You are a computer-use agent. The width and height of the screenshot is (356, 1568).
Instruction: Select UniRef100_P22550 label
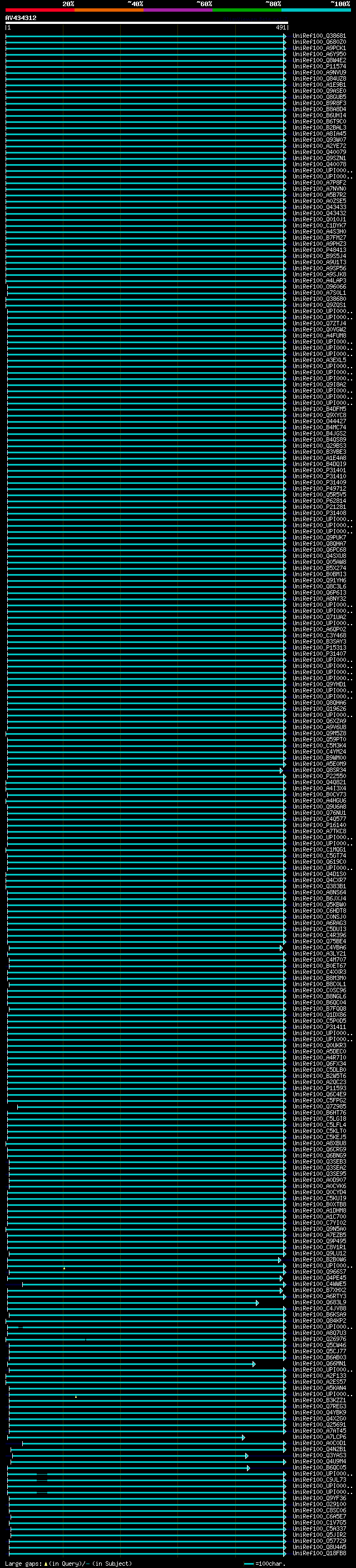[319, 776]
